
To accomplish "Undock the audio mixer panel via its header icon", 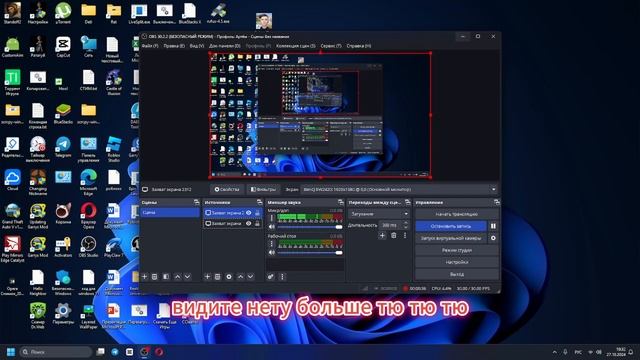I will (341, 202).
